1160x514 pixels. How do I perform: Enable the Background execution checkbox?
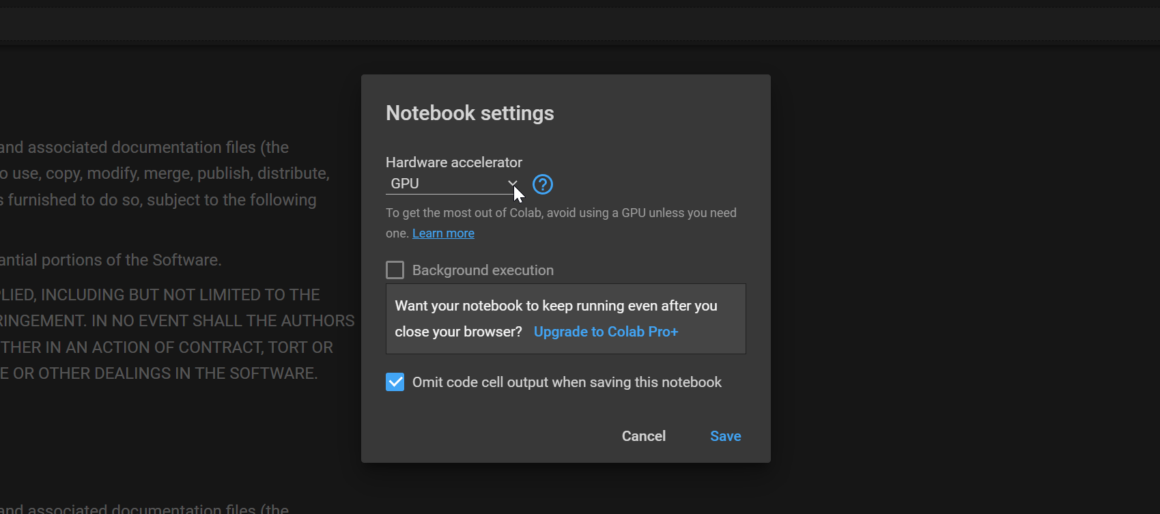tap(395, 270)
